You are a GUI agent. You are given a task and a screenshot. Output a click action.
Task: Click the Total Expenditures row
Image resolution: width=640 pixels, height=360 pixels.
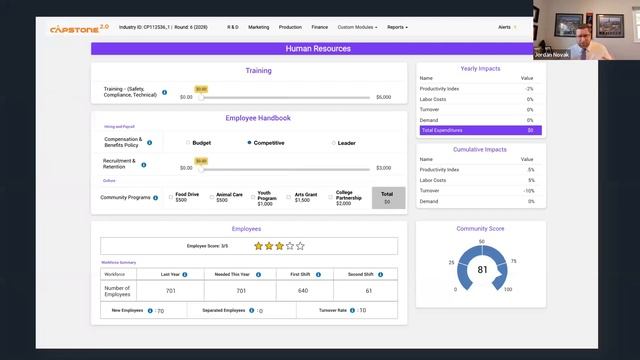(481, 130)
